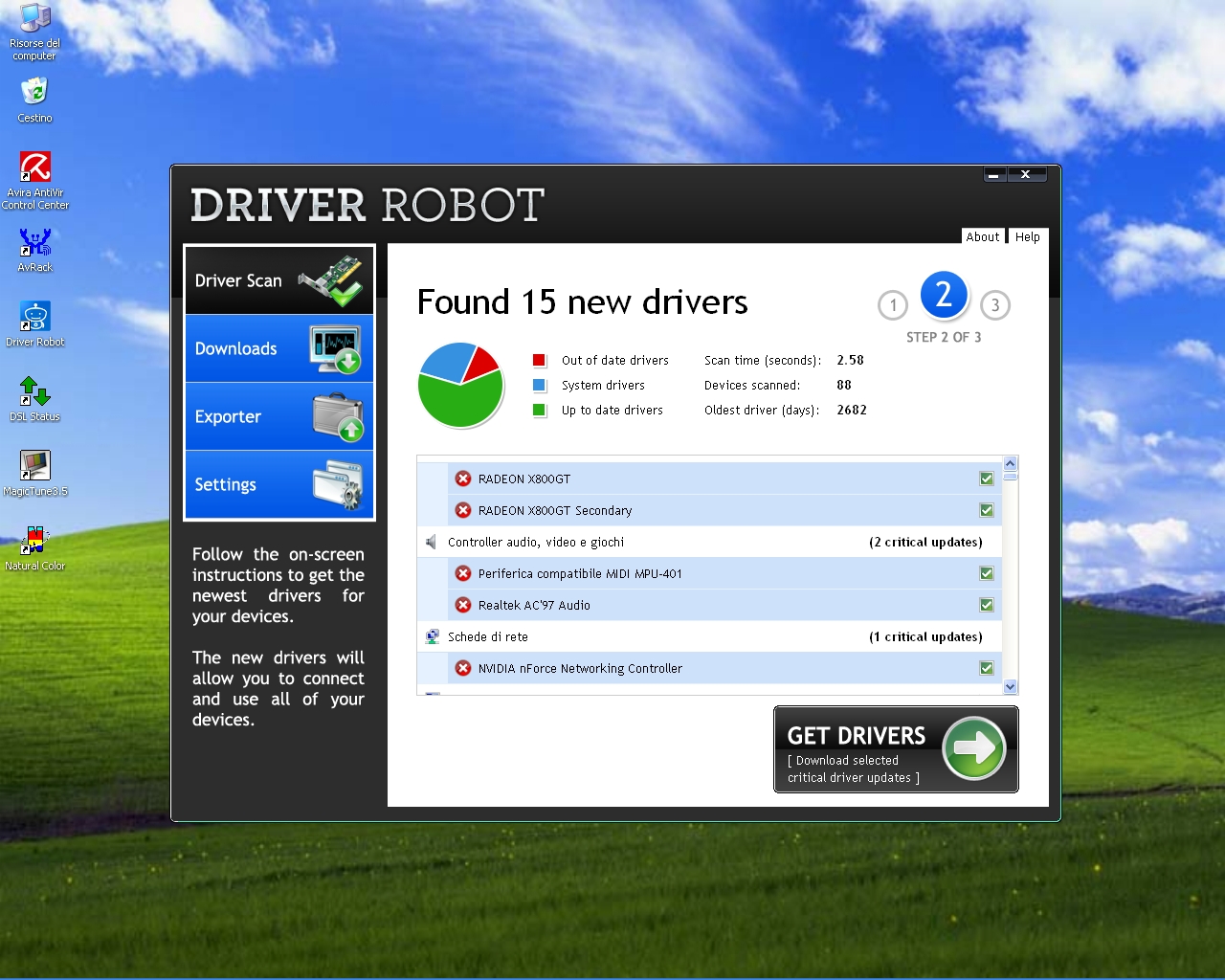1225x980 pixels.
Task: Click the GET DRIVERS button
Action: tap(896, 749)
